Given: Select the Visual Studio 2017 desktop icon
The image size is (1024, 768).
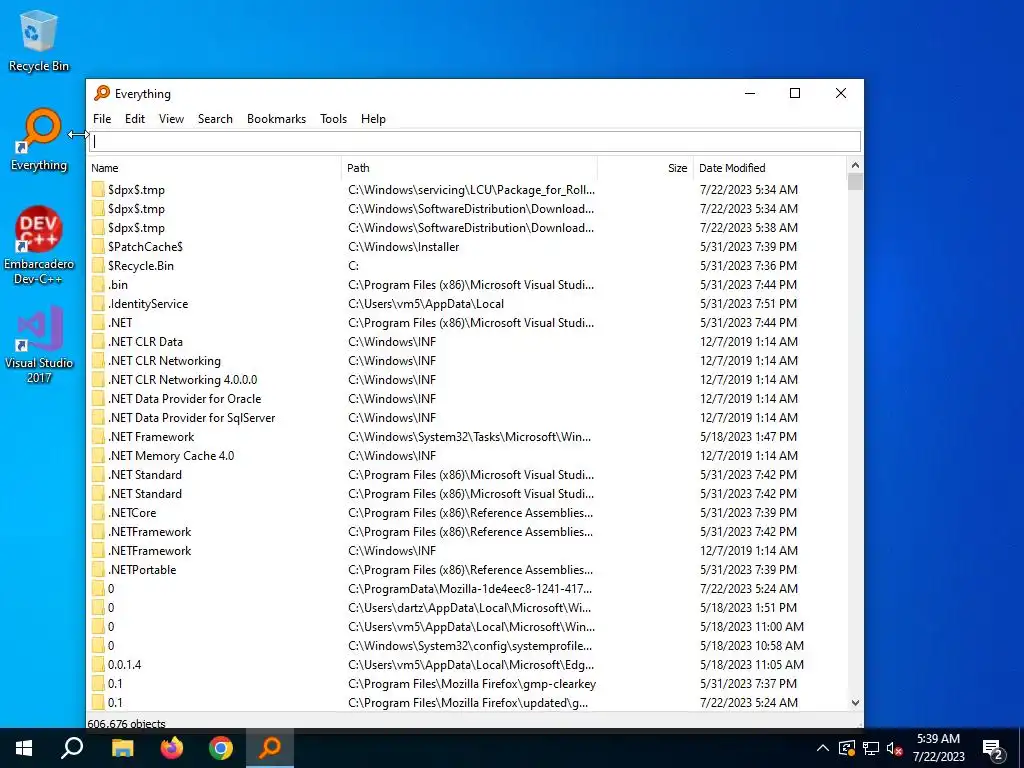Looking at the screenshot, I should [39, 345].
